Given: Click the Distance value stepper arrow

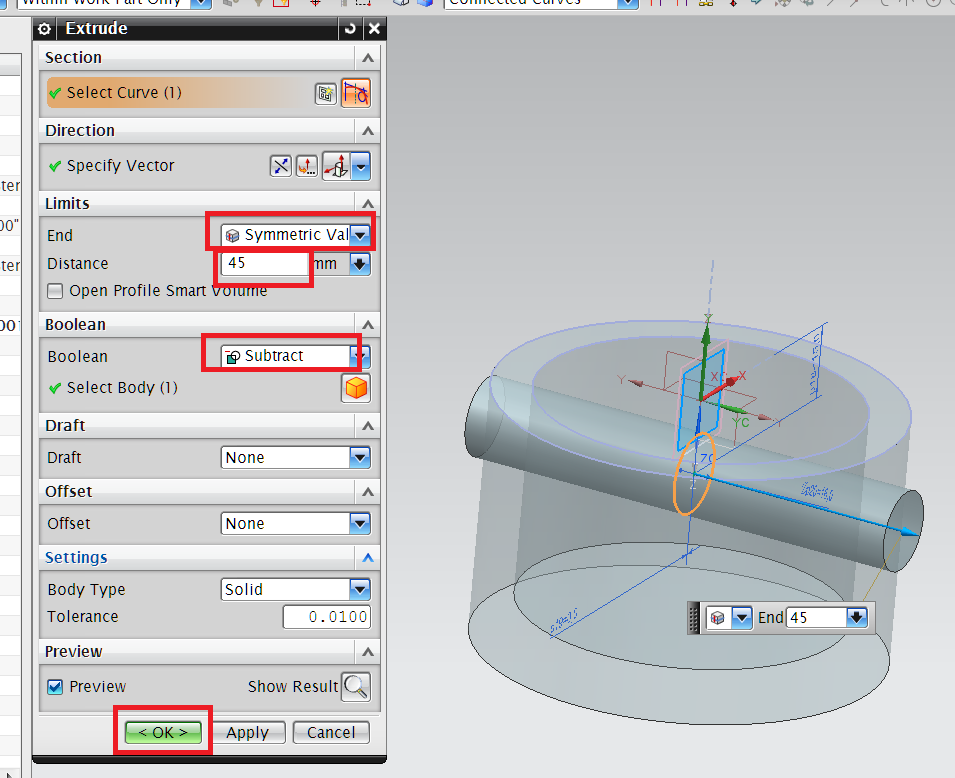Looking at the screenshot, I should click(x=358, y=265).
